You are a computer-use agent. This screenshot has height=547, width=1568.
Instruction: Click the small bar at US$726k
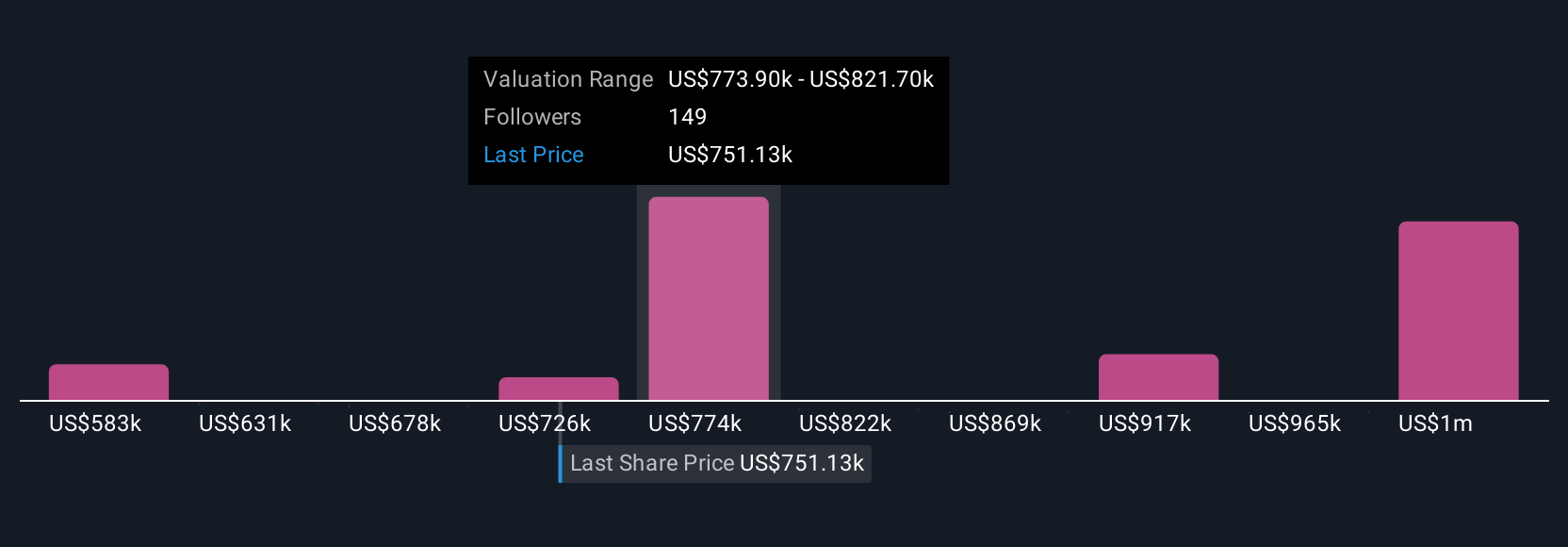tap(559, 389)
